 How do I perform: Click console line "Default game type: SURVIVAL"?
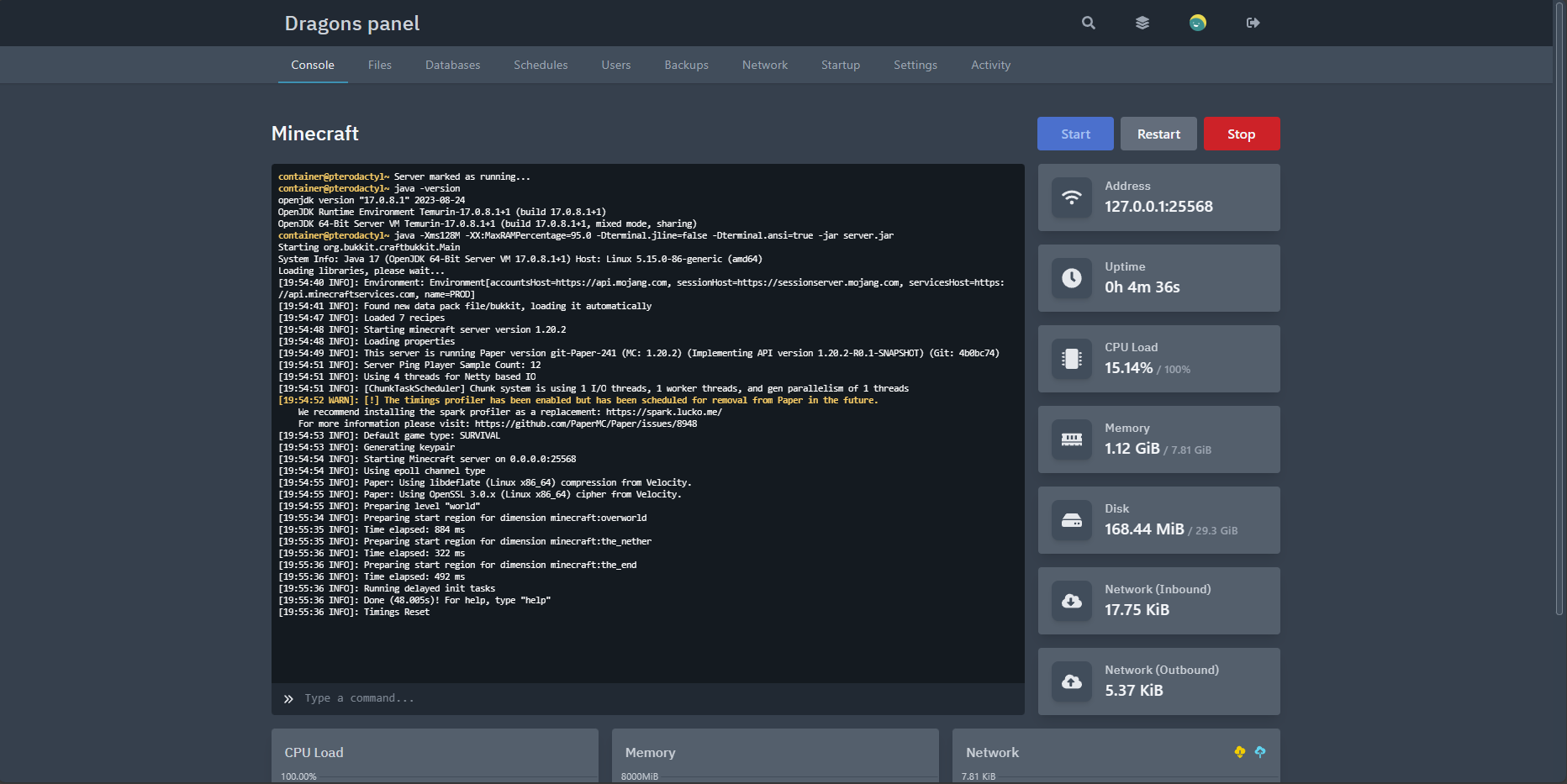[x=389, y=436]
